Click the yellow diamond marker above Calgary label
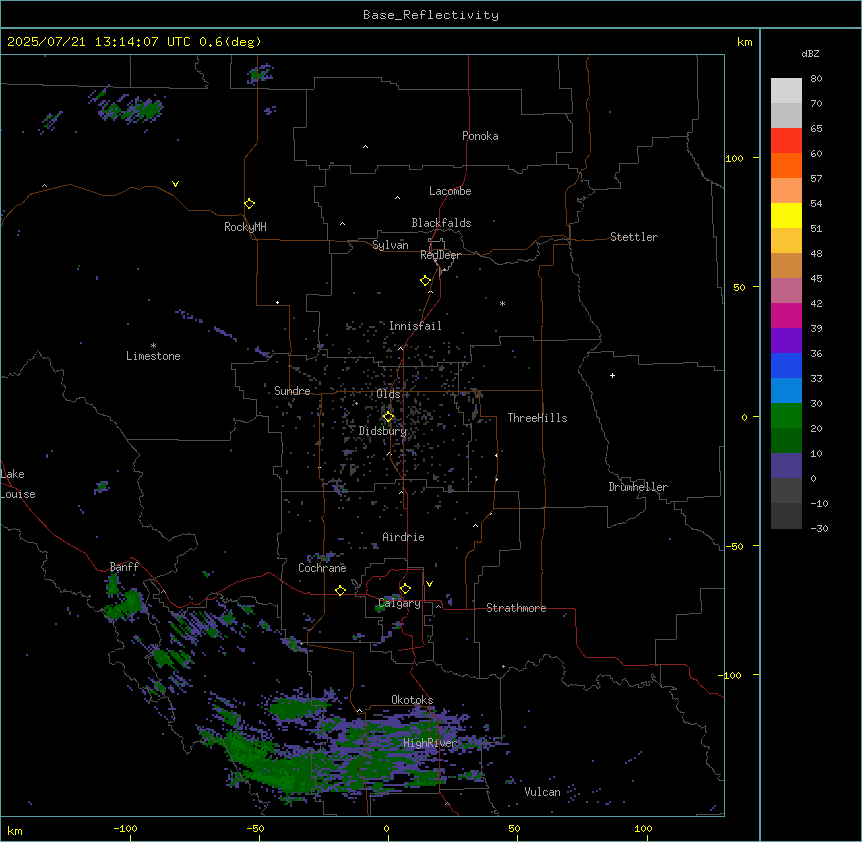This screenshot has height=842, width=862. tap(405, 588)
